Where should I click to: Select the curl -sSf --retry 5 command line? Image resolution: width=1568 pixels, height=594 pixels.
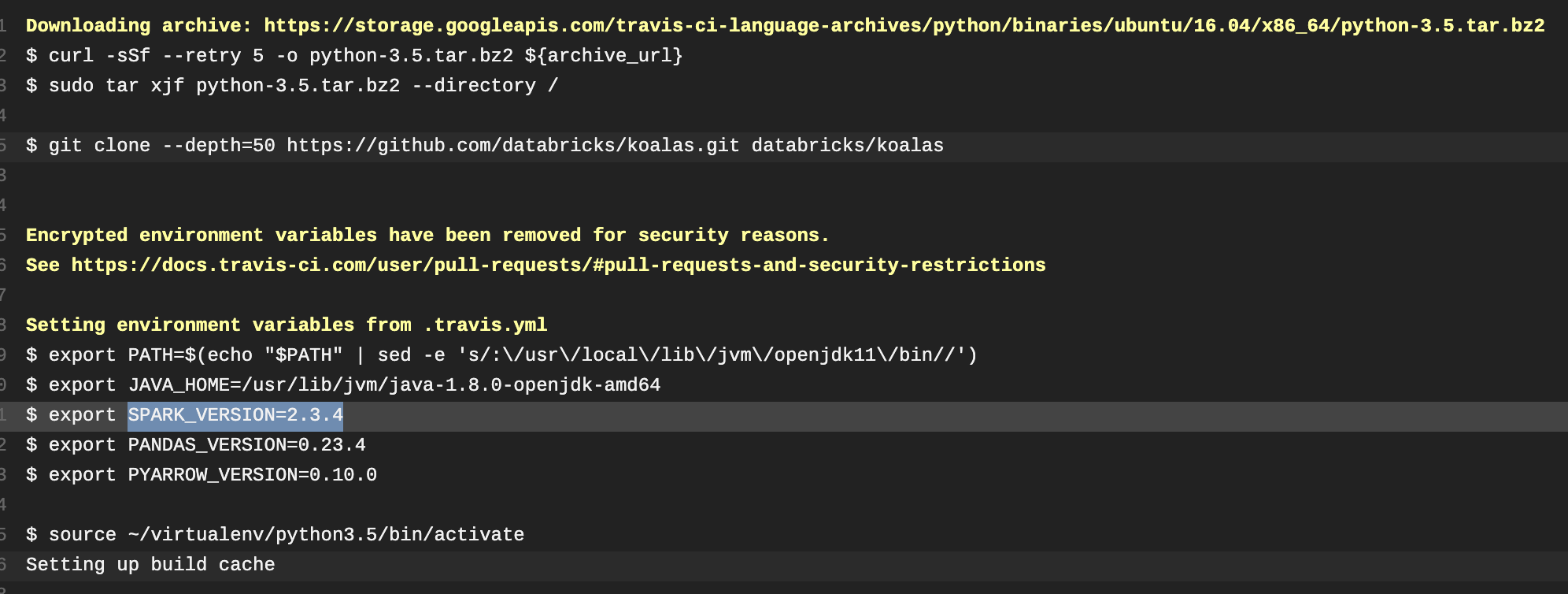click(x=354, y=55)
